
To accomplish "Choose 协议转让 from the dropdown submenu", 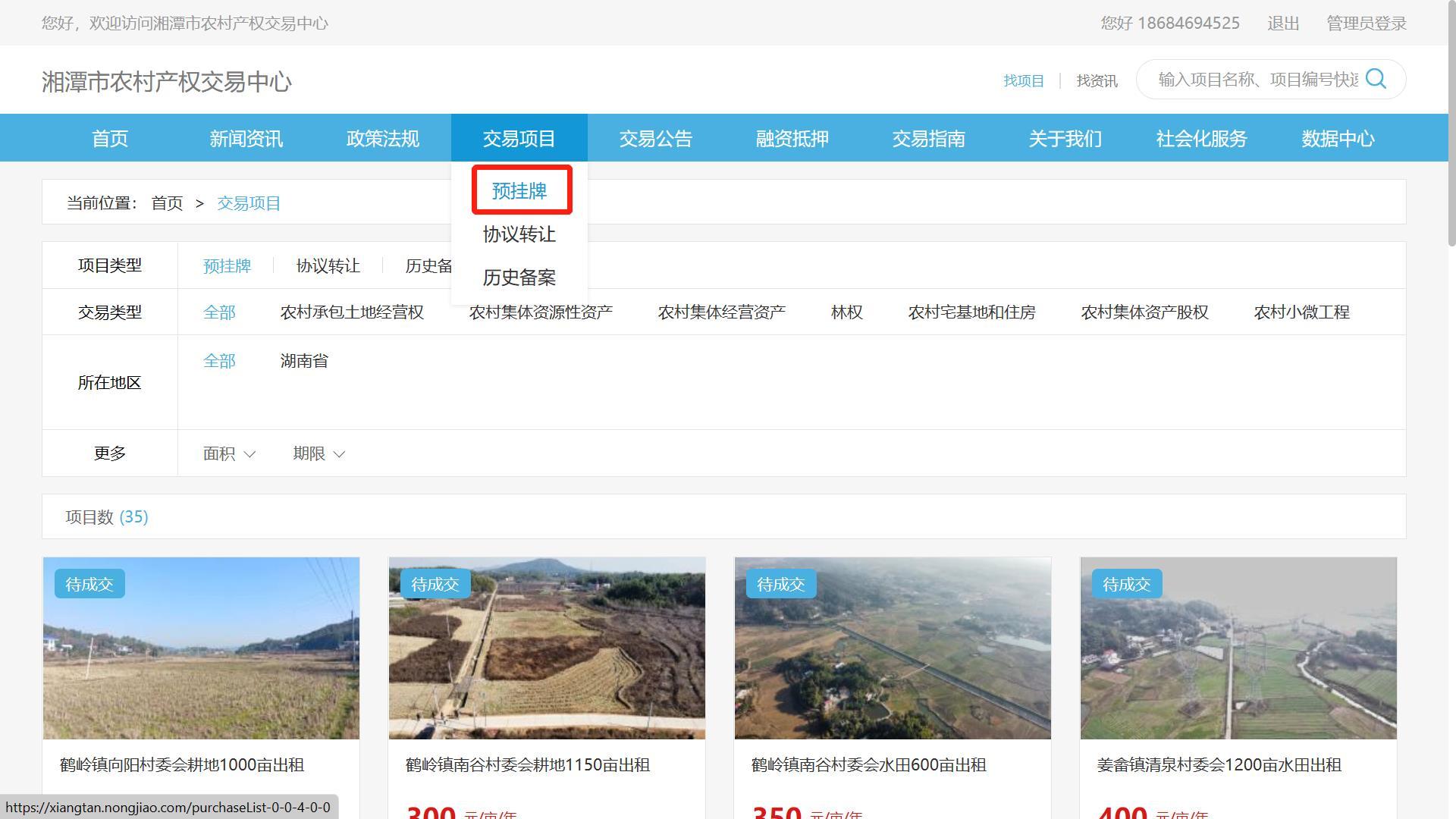I will click(519, 234).
